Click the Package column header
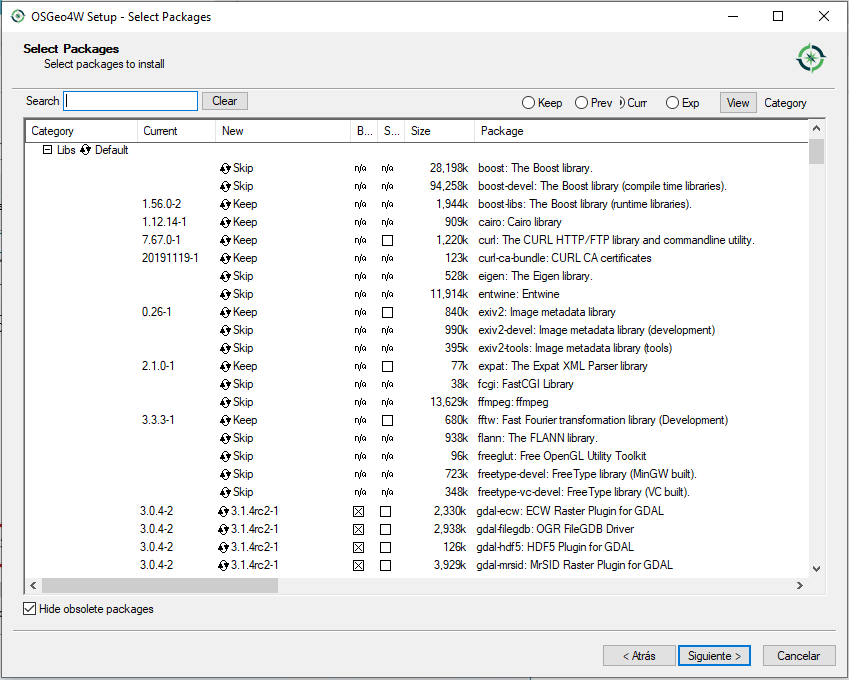This screenshot has height=680, width=849. [x=641, y=131]
